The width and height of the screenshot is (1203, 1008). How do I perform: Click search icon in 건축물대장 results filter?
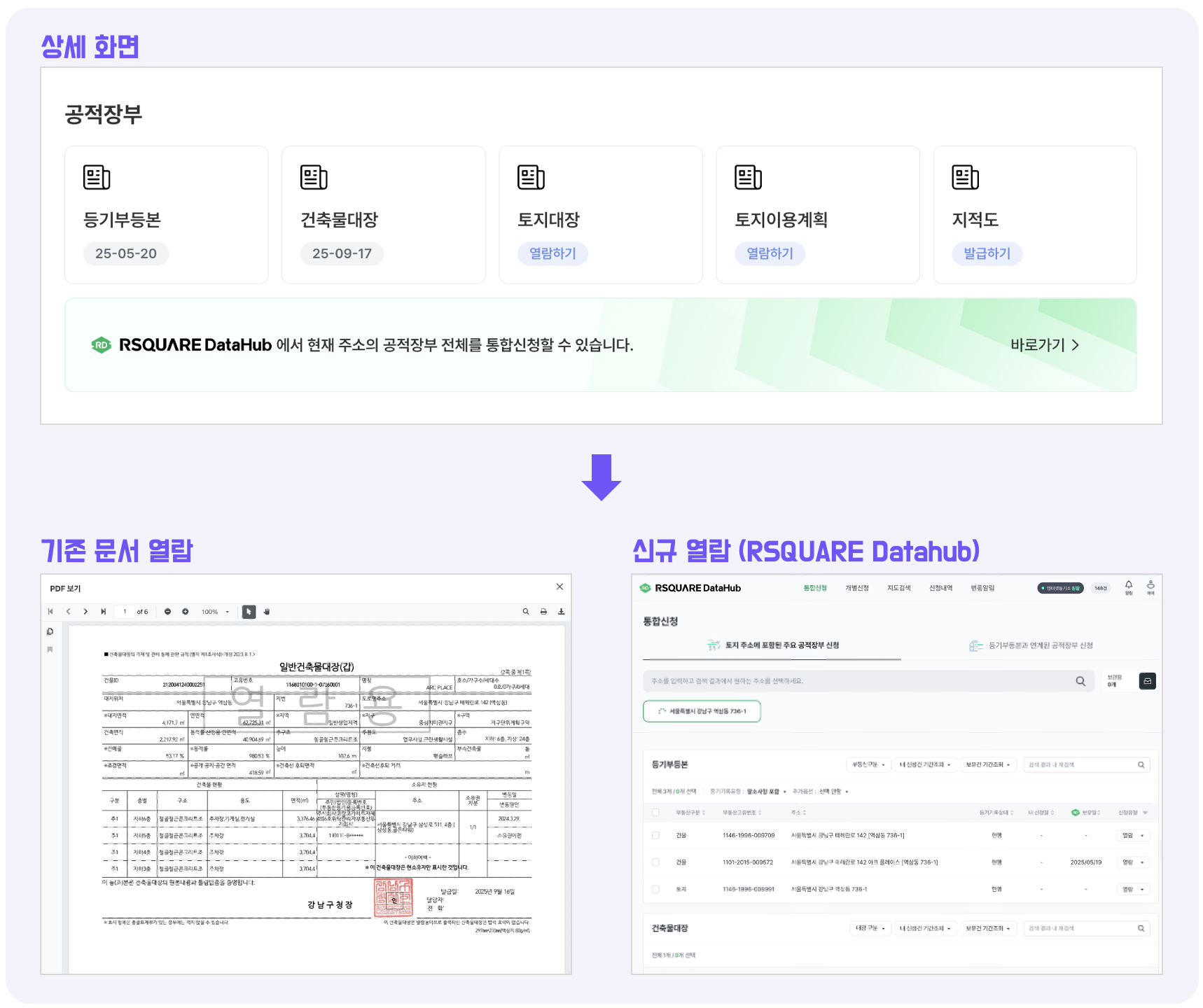tap(1141, 929)
